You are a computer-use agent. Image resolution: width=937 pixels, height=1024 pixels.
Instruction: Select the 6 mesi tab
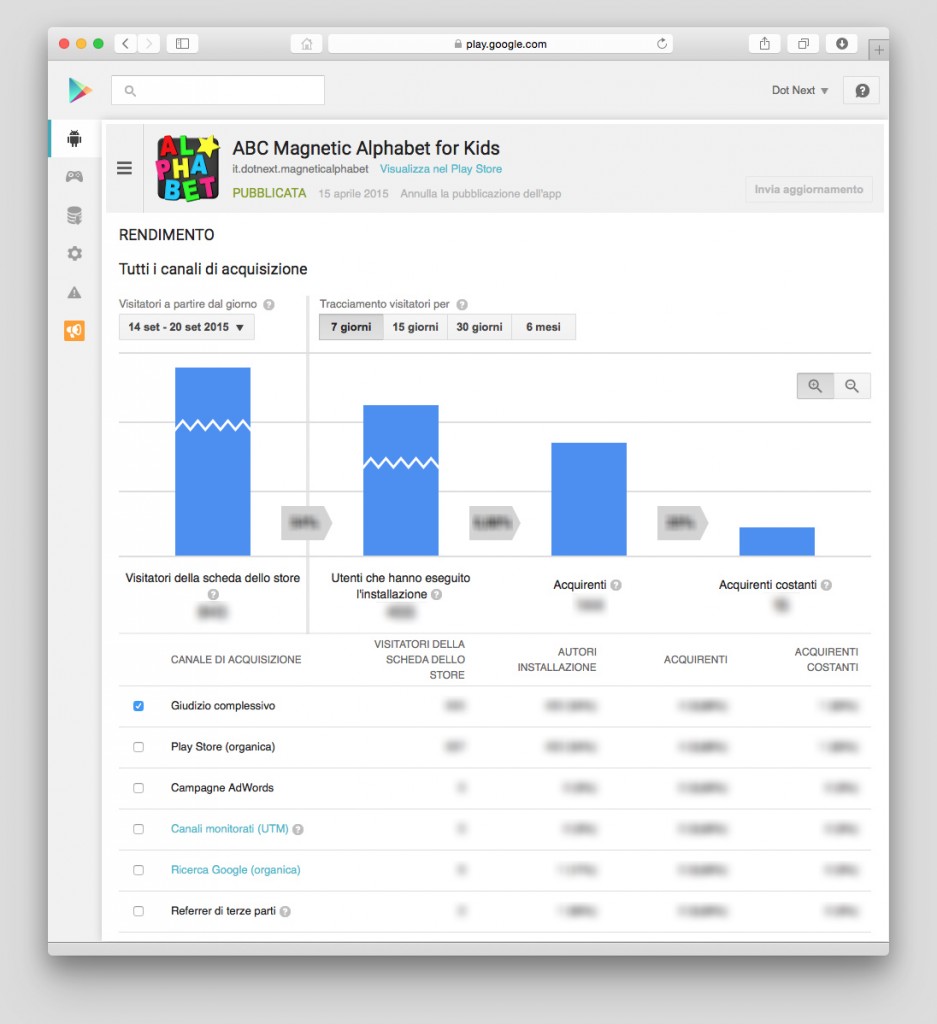click(543, 327)
